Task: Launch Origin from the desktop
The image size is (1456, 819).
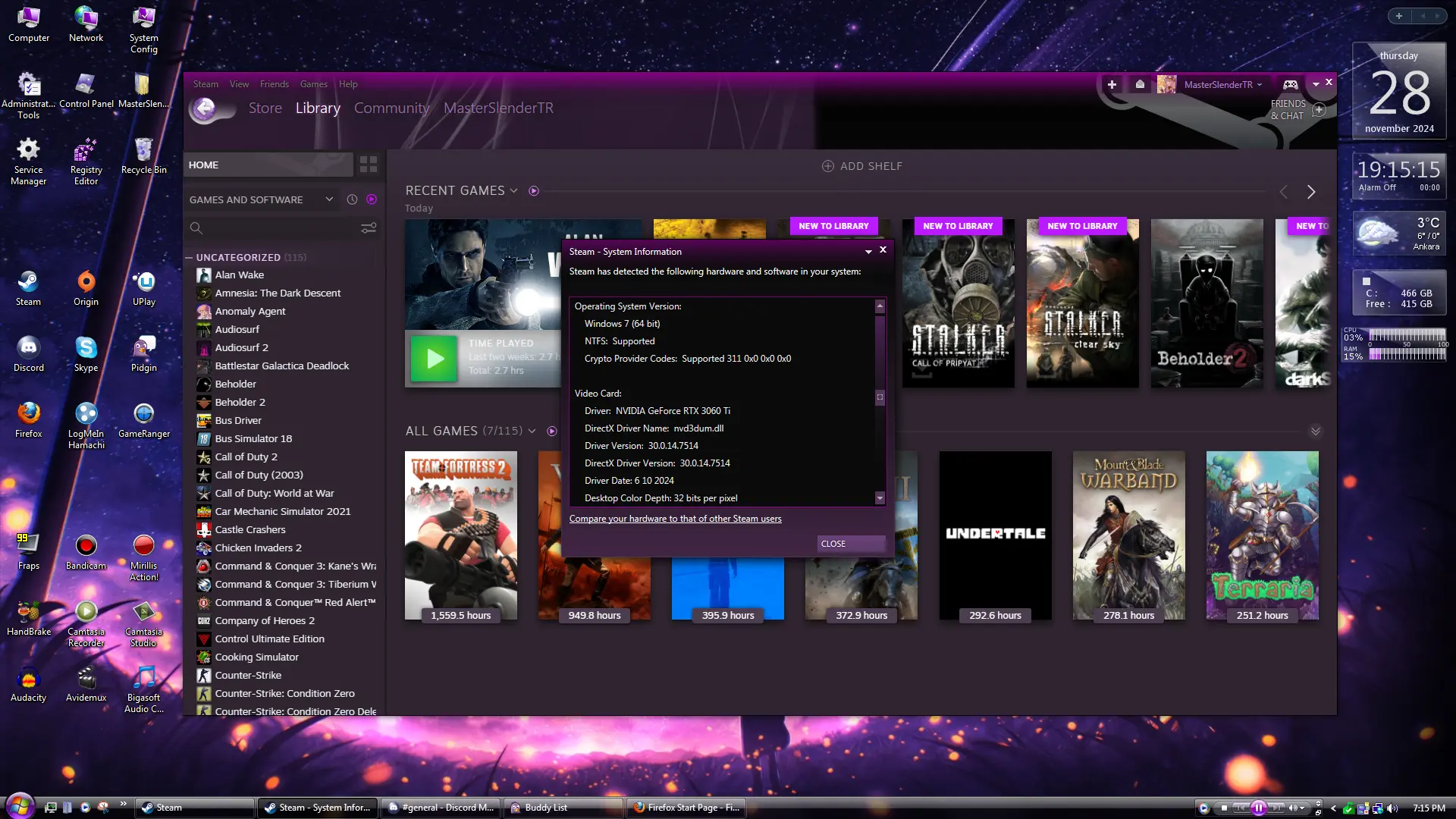Action: [86, 288]
